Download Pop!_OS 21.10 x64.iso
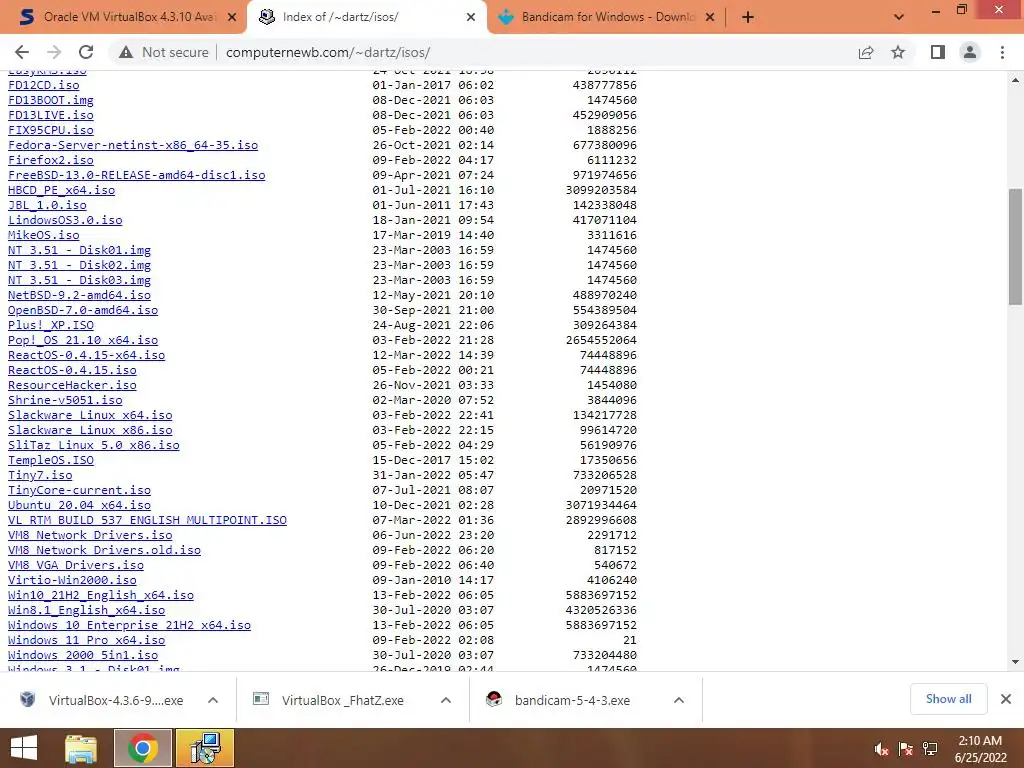 (x=83, y=340)
